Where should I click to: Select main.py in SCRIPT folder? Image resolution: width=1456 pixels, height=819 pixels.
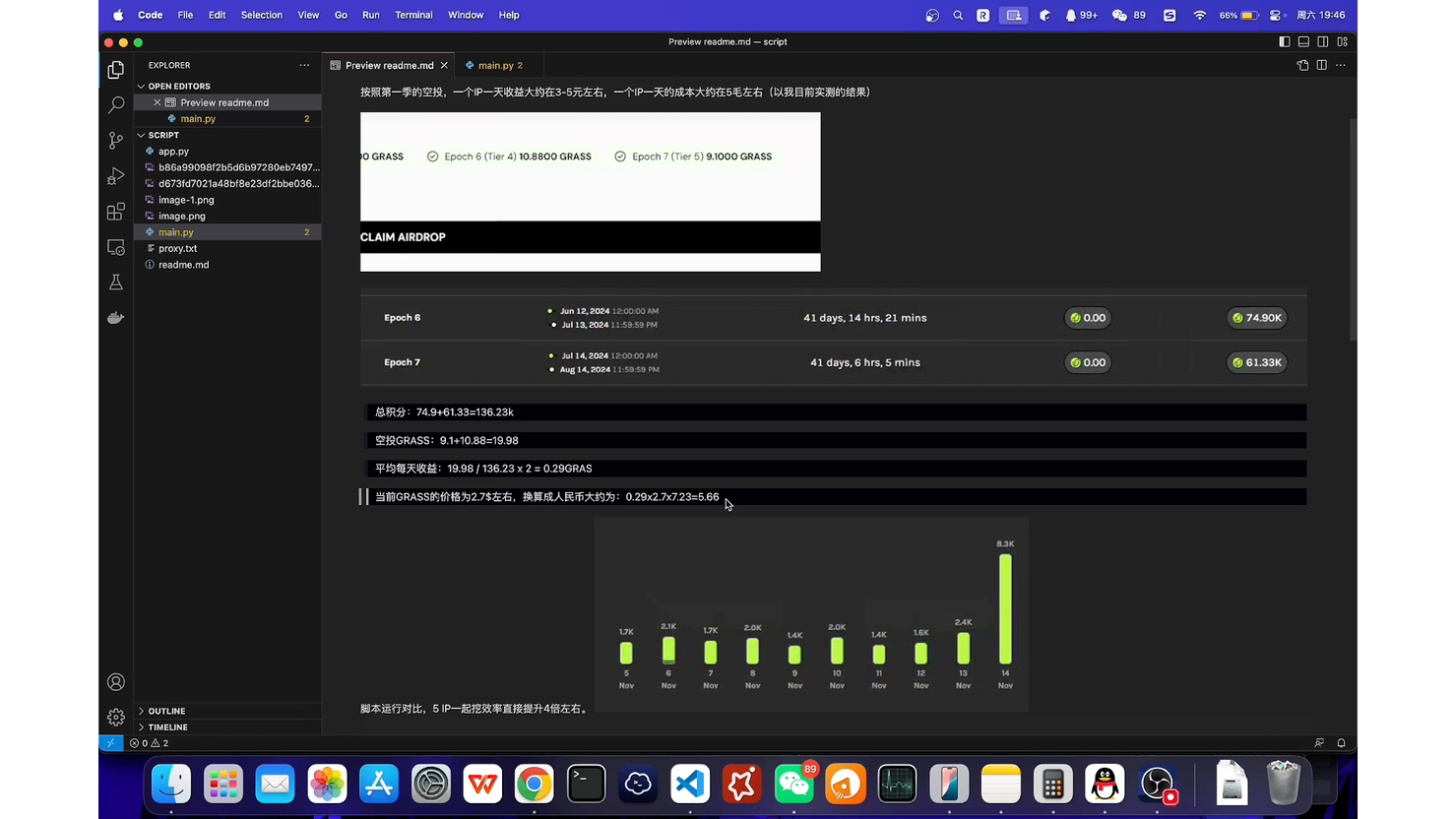(227, 232)
